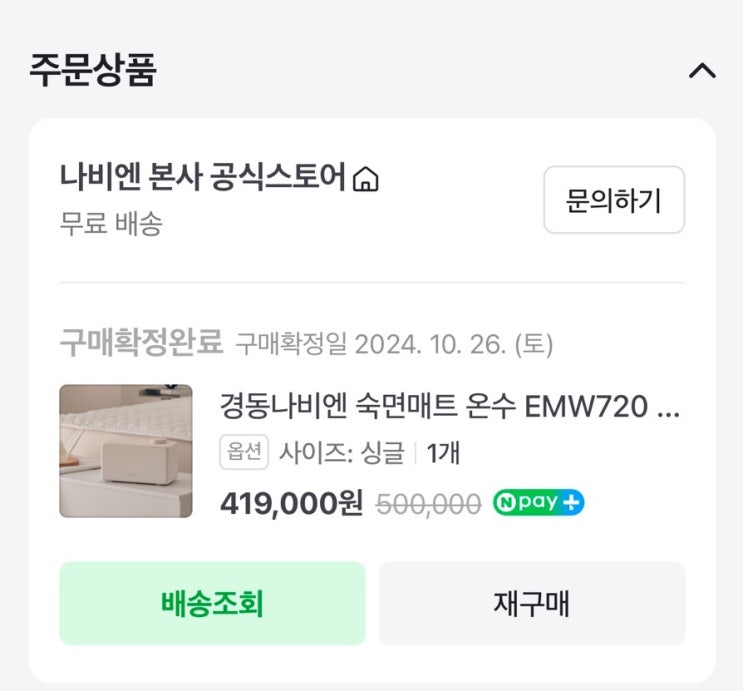
Task: Click the crossed-out 500,000 original price
Action: pyautogui.click(x=428, y=504)
